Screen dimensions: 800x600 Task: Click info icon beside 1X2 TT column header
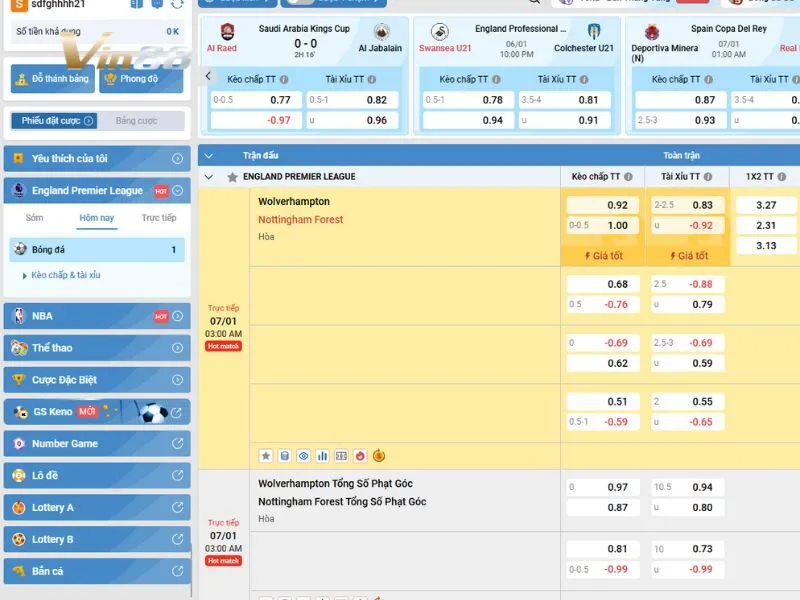pos(782,177)
